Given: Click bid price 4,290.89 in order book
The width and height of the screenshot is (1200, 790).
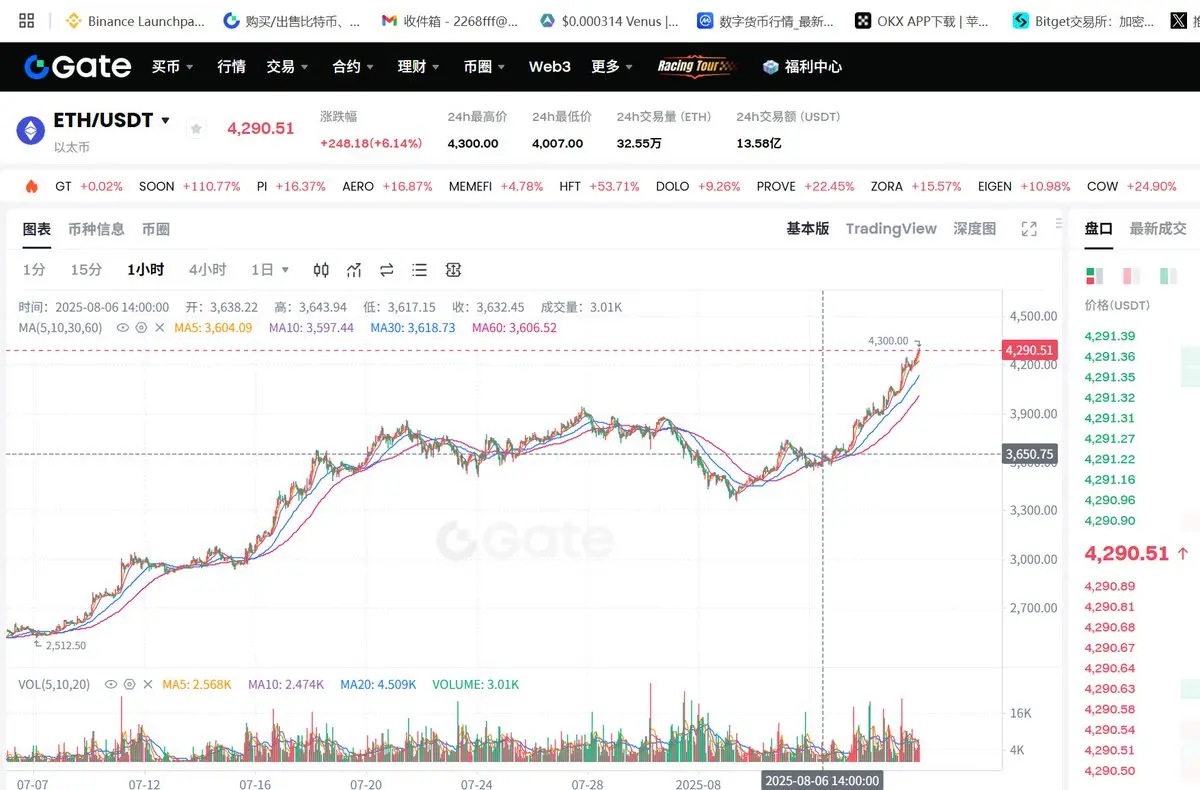Looking at the screenshot, I should point(1109,587).
